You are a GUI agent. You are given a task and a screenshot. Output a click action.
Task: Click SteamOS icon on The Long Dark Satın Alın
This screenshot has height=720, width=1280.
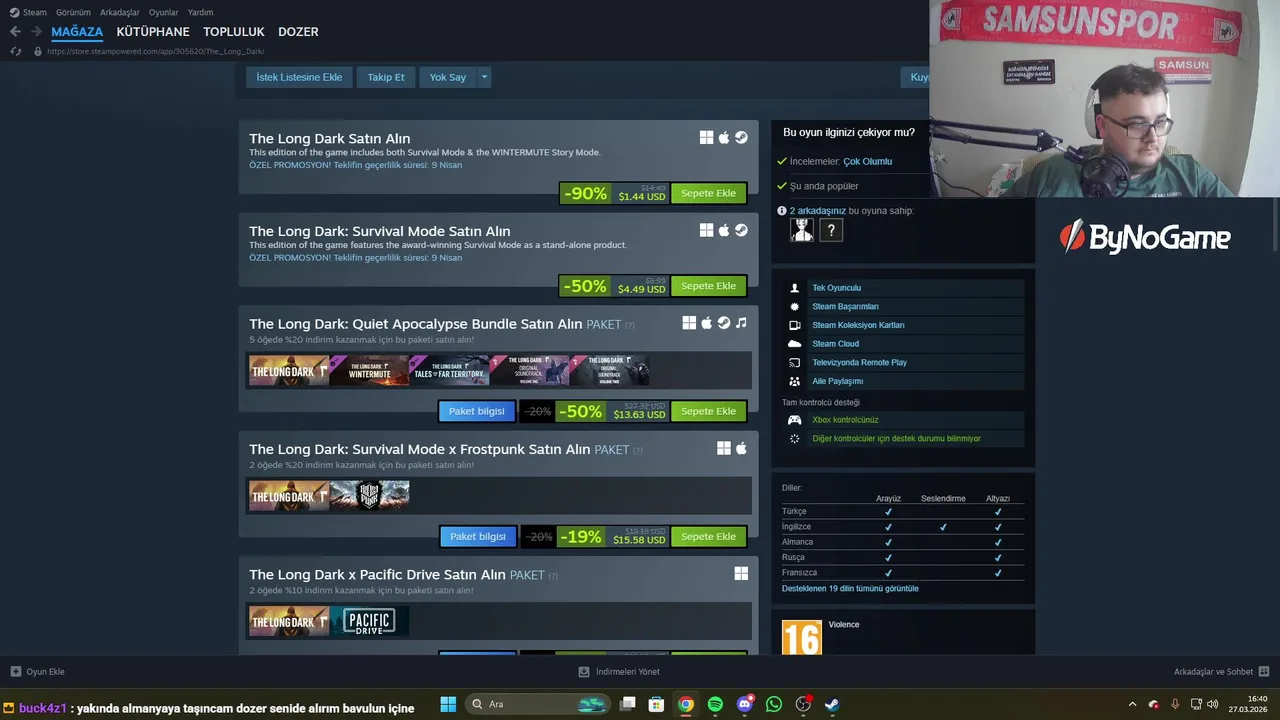pyautogui.click(x=741, y=138)
